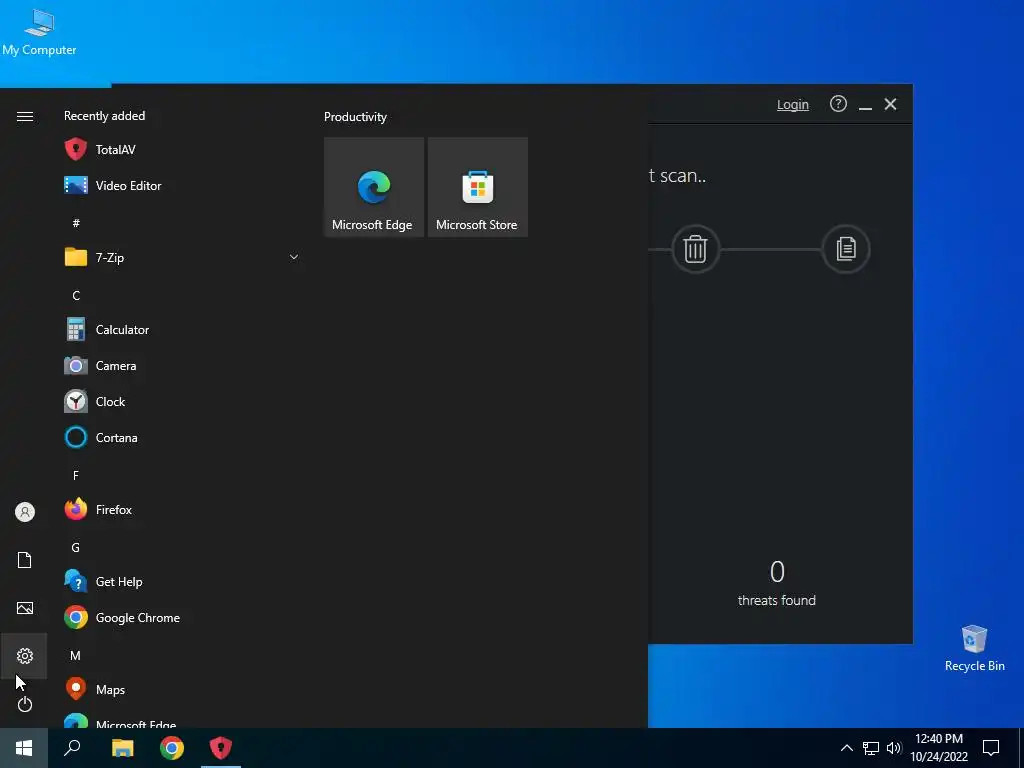1024x768 pixels.
Task: Open the volume tray icon
Action: tap(894, 748)
